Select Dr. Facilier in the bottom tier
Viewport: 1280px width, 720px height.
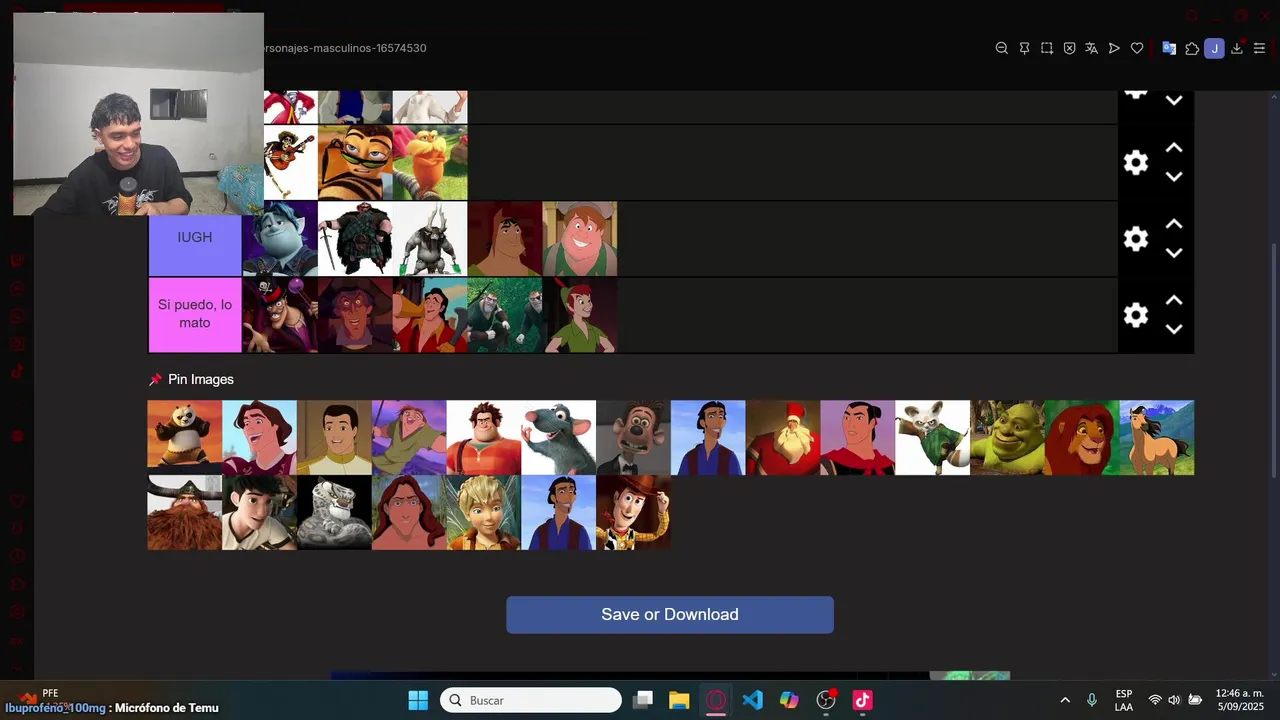(x=280, y=315)
